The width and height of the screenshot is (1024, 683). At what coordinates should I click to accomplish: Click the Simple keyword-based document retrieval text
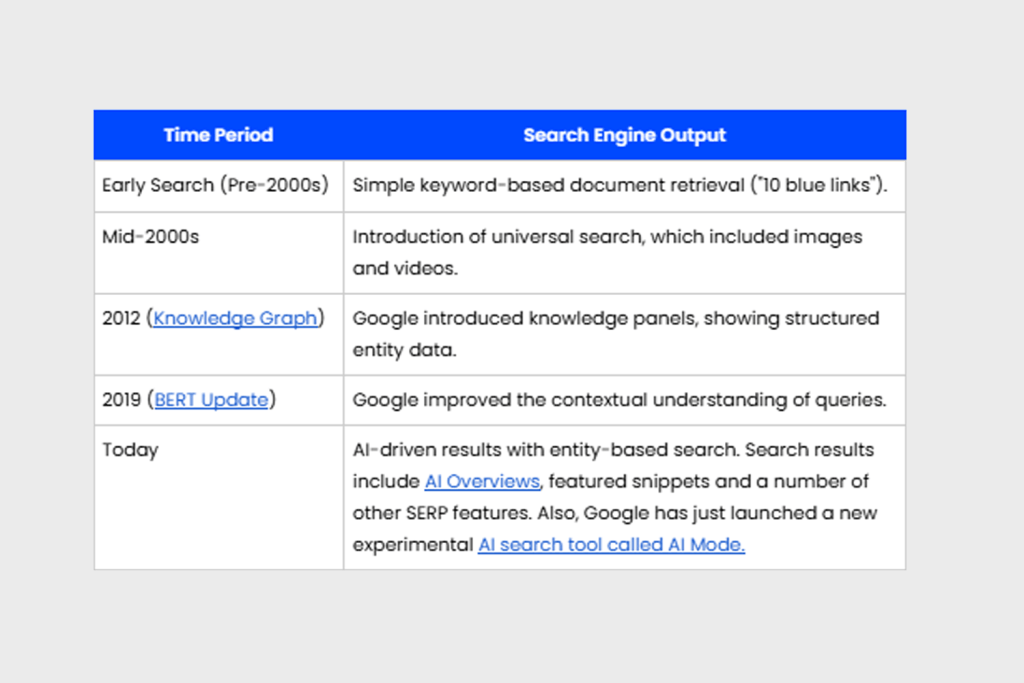click(620, 185)
